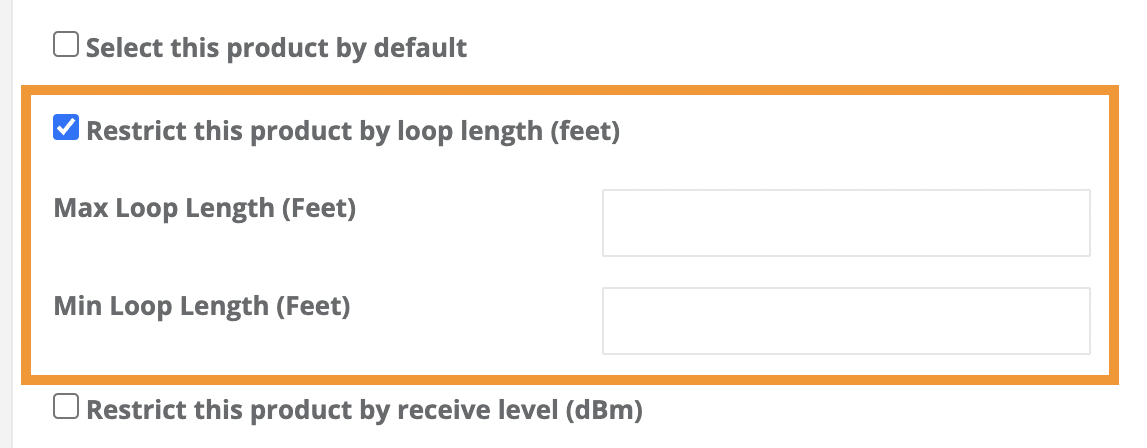Screen dimensions: 1147x448
Task: Place cursor in the empty Max Loop Length input
Action: (x=845, y=223)
